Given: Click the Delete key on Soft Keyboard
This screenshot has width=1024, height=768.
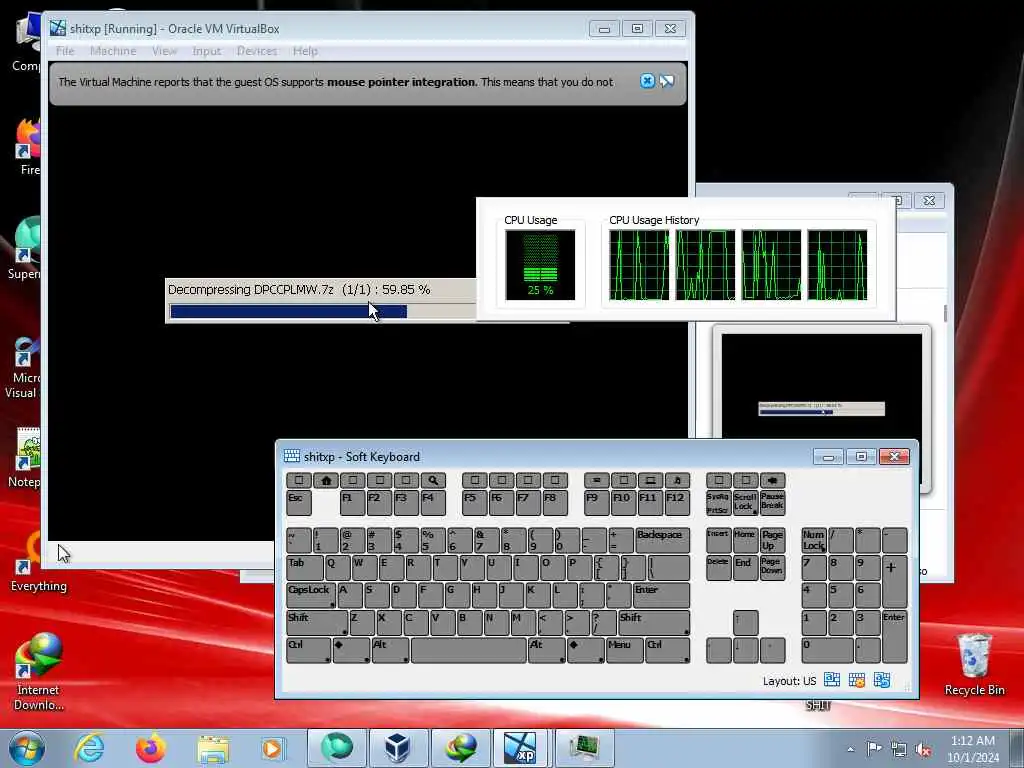Looking at the screenshot, I should tap(718, 568).
